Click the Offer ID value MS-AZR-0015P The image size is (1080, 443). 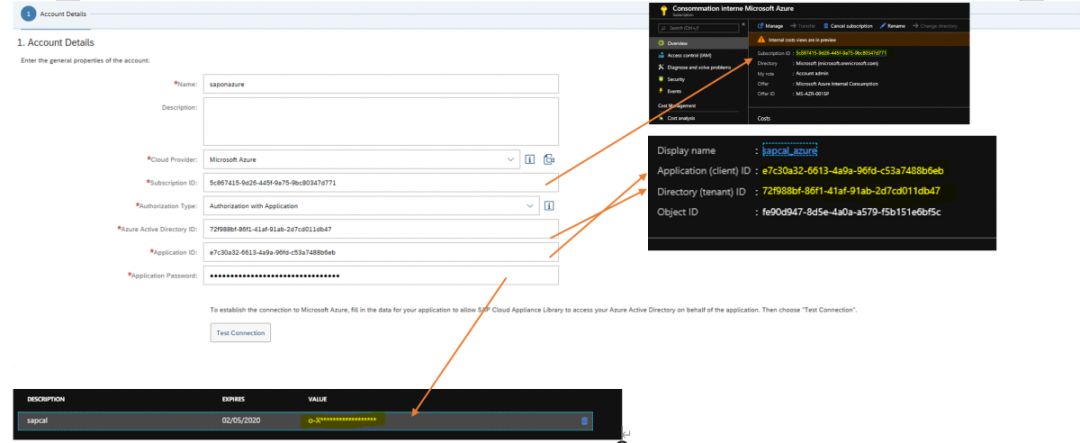tap(812, 94)
